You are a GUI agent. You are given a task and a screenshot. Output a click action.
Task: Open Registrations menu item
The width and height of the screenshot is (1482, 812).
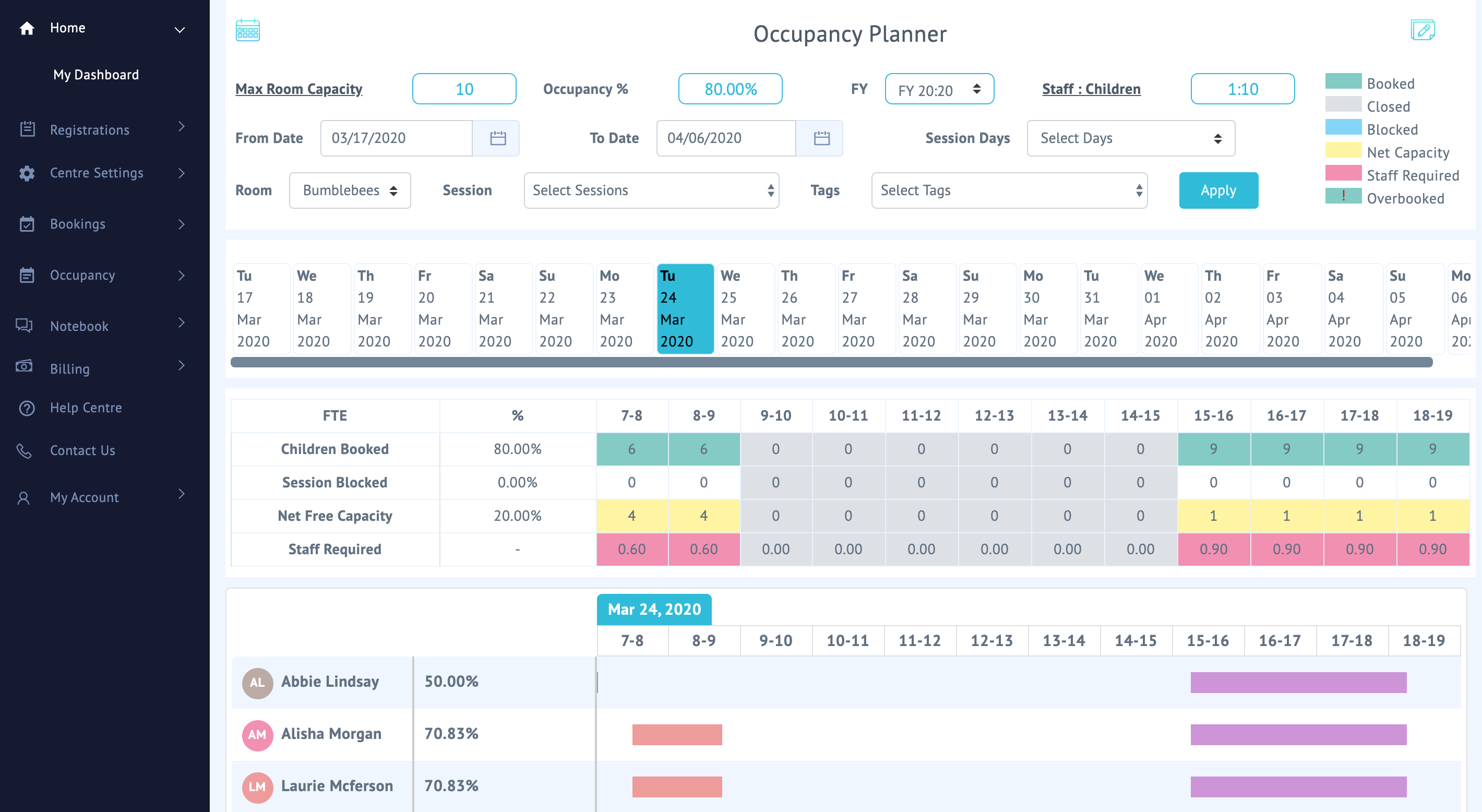pos(90,130)
